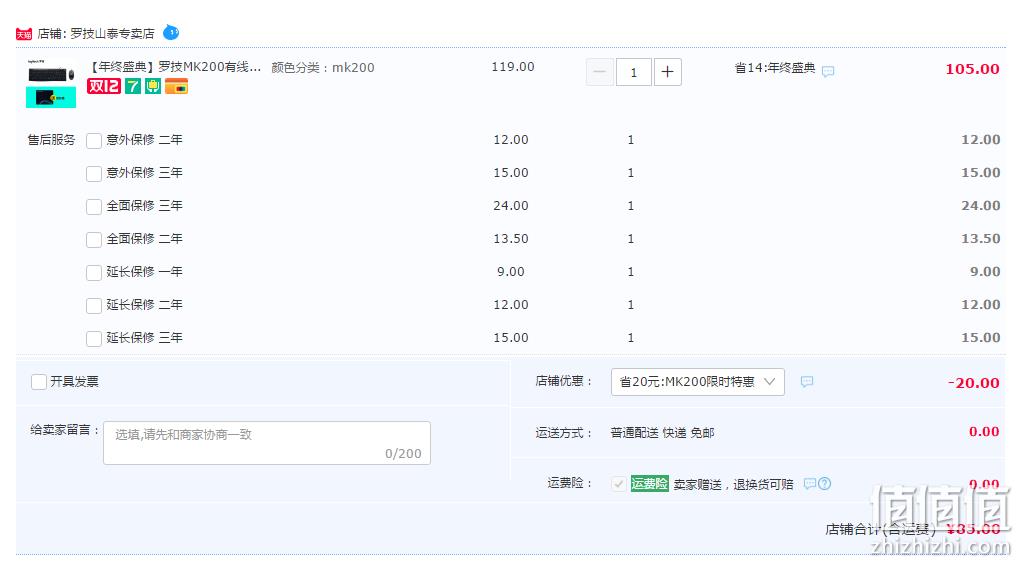Open the 罗技MK200有线 product title link
The width and height of the screenshot is (1020, 564).
175,67
